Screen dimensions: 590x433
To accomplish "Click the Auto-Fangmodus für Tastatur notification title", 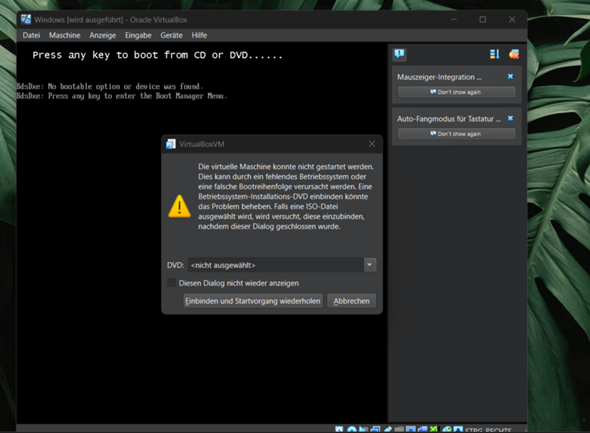I will click(x=449, y=119).
